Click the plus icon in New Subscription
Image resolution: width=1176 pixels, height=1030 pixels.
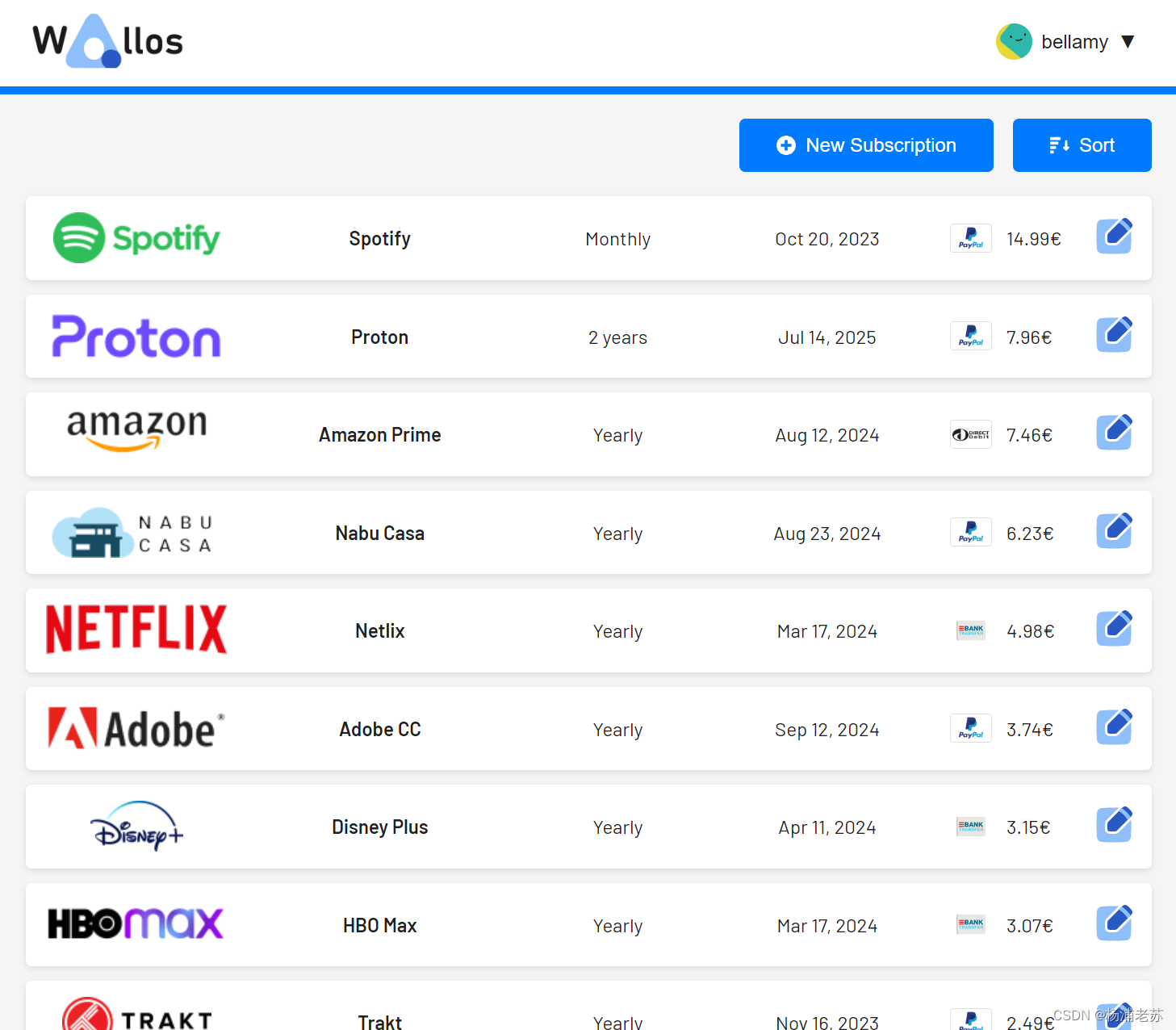pos(785,145)
